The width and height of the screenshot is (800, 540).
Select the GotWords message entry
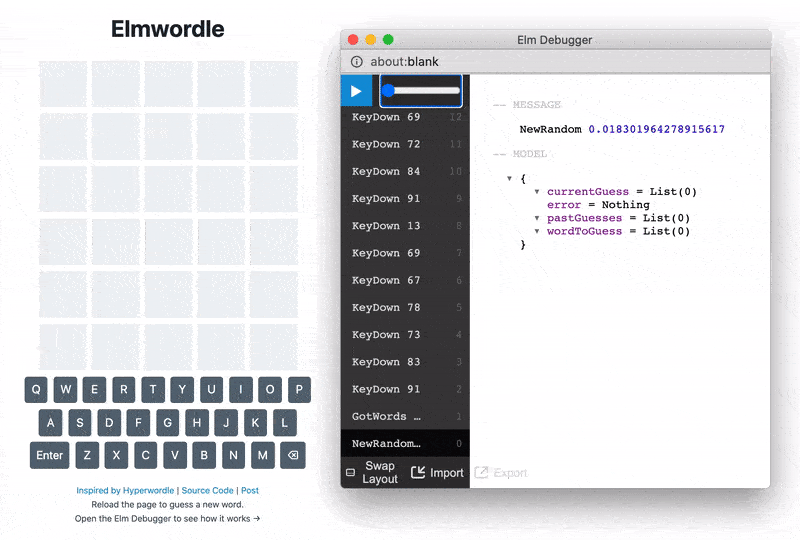(405, 416)
